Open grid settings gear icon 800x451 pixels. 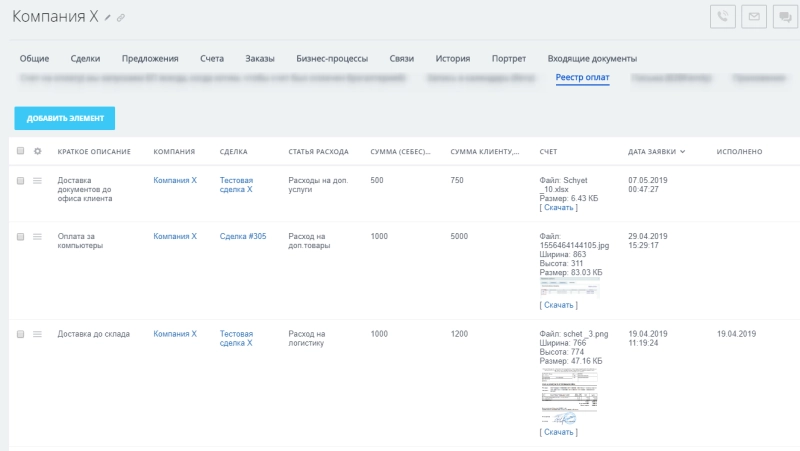[38, 152]
